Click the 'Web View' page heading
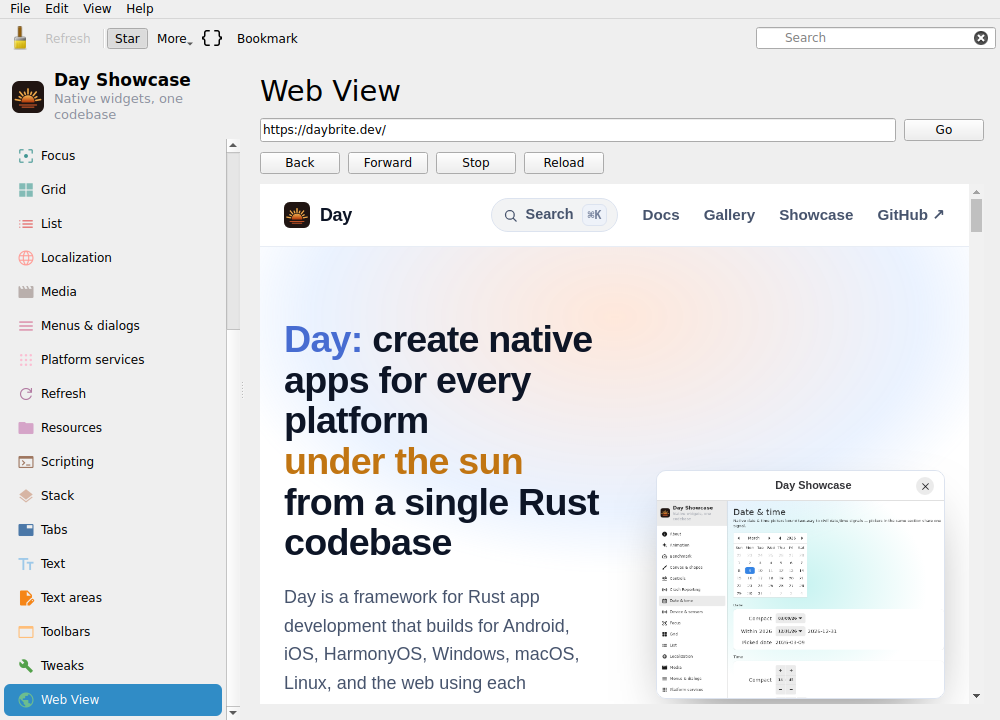Image resolution: width=1000 pixels, height=720 pixels. (x=330, y=91)
